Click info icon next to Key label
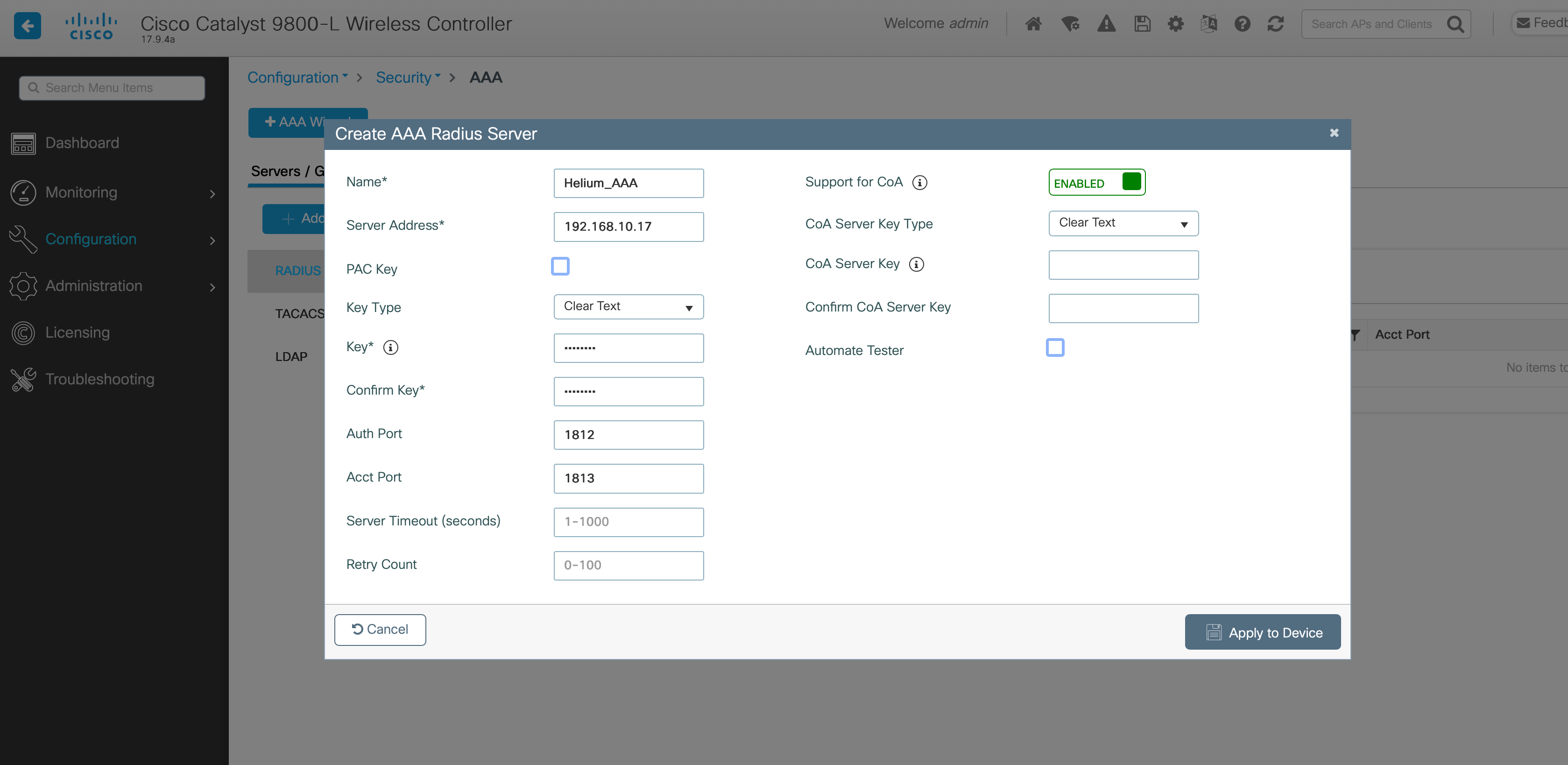Image resolution: width=1568 pixels, height=765 pixels. tap(391, 347)
